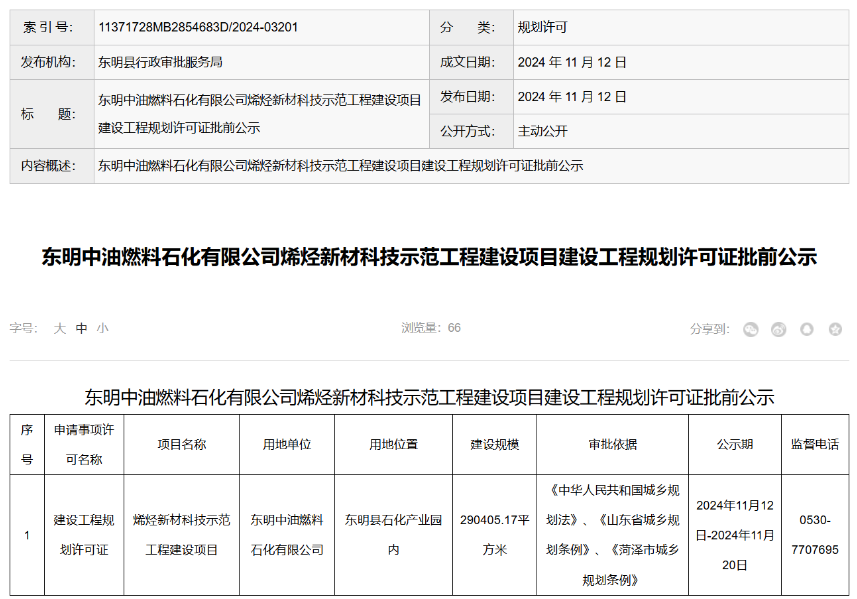Click the 发布日期 label

(x=467, y=97)
